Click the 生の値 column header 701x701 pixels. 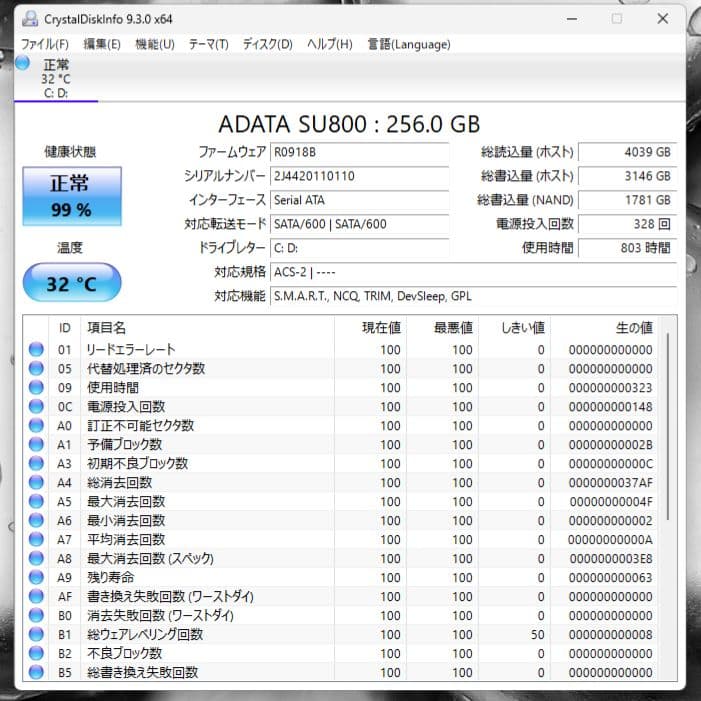coord(604,328)
